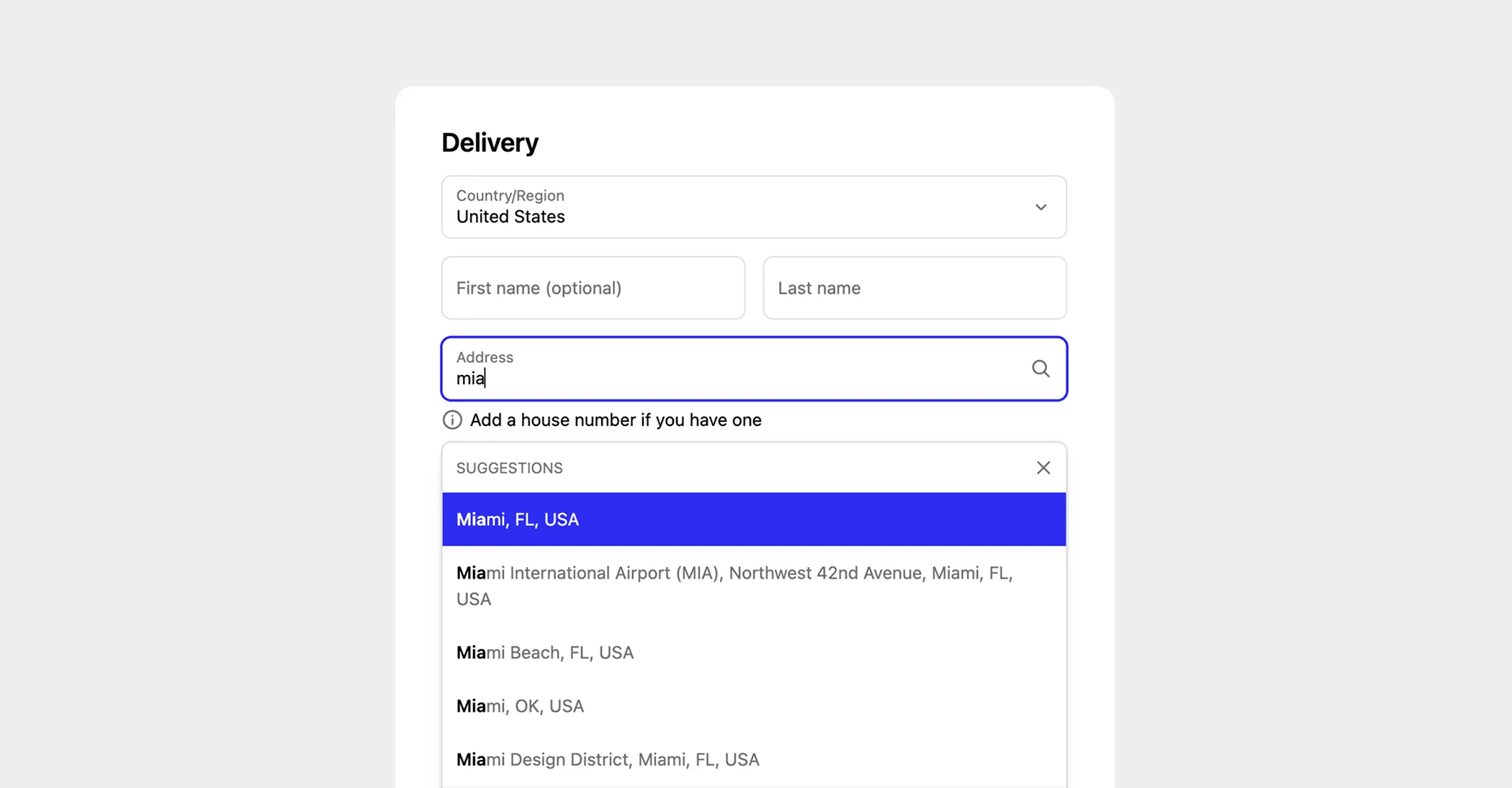Click the chevron on the Country/Region field
1512x788 pixels.
(x=1040, y=207)
